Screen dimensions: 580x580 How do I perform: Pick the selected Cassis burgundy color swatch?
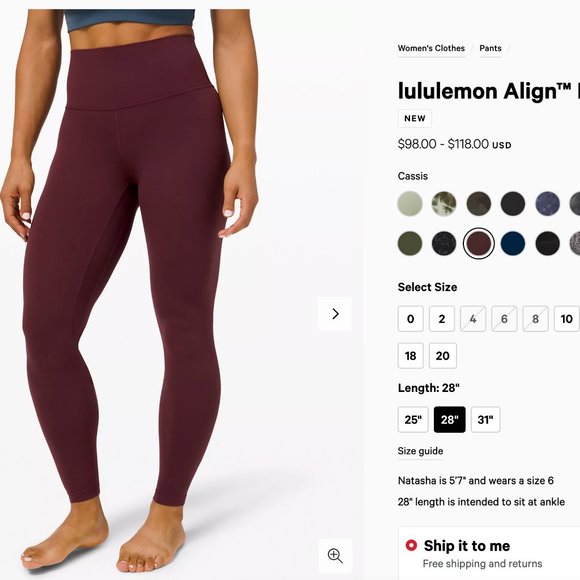pos(479,243)
